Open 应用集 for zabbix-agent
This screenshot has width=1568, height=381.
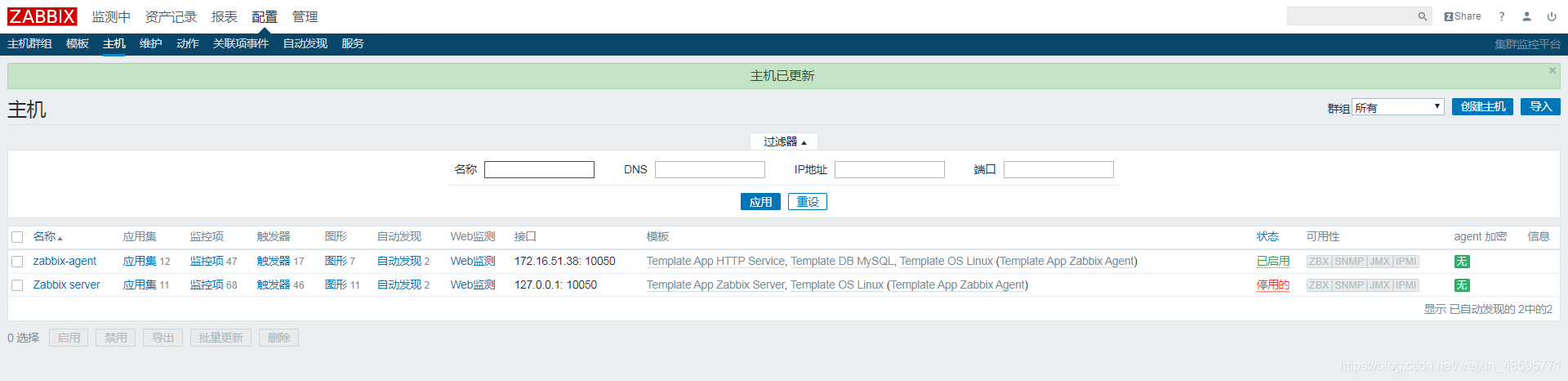click(140, 262)
